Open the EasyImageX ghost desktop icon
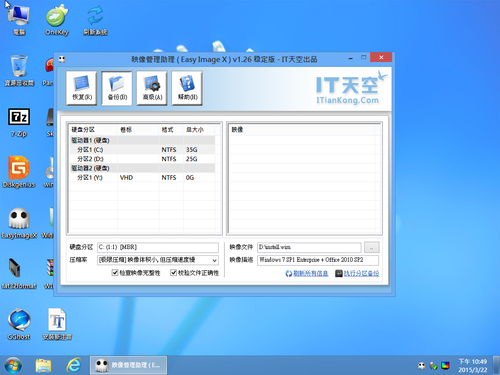Screen dimensions: 500x375 tap(19, 223)
